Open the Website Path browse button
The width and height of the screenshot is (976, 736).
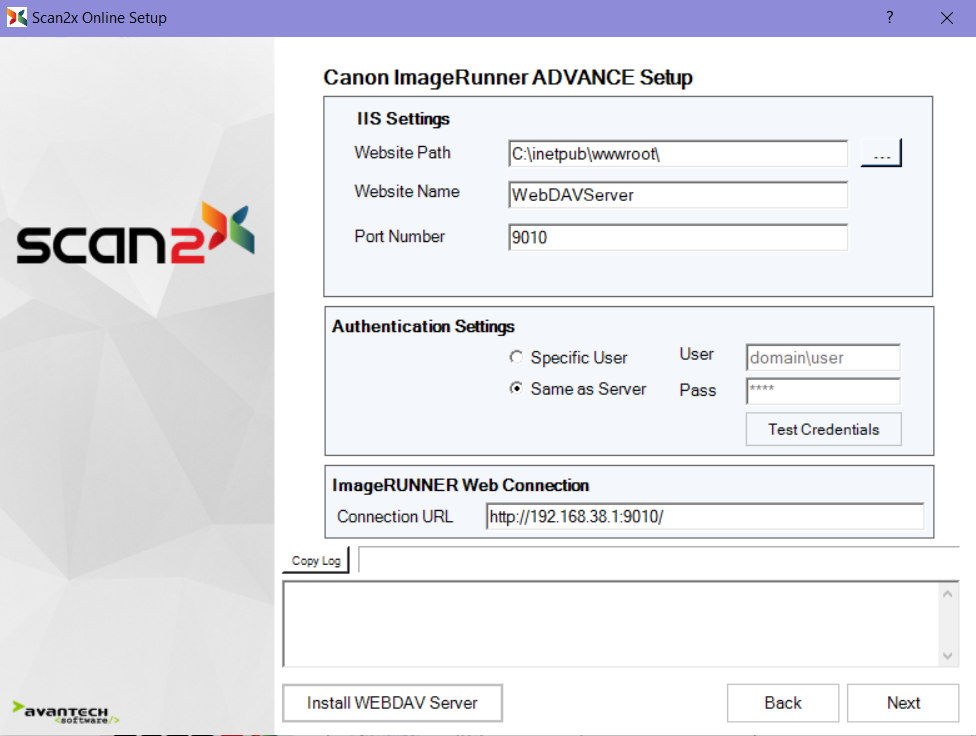tap(881, 154)
